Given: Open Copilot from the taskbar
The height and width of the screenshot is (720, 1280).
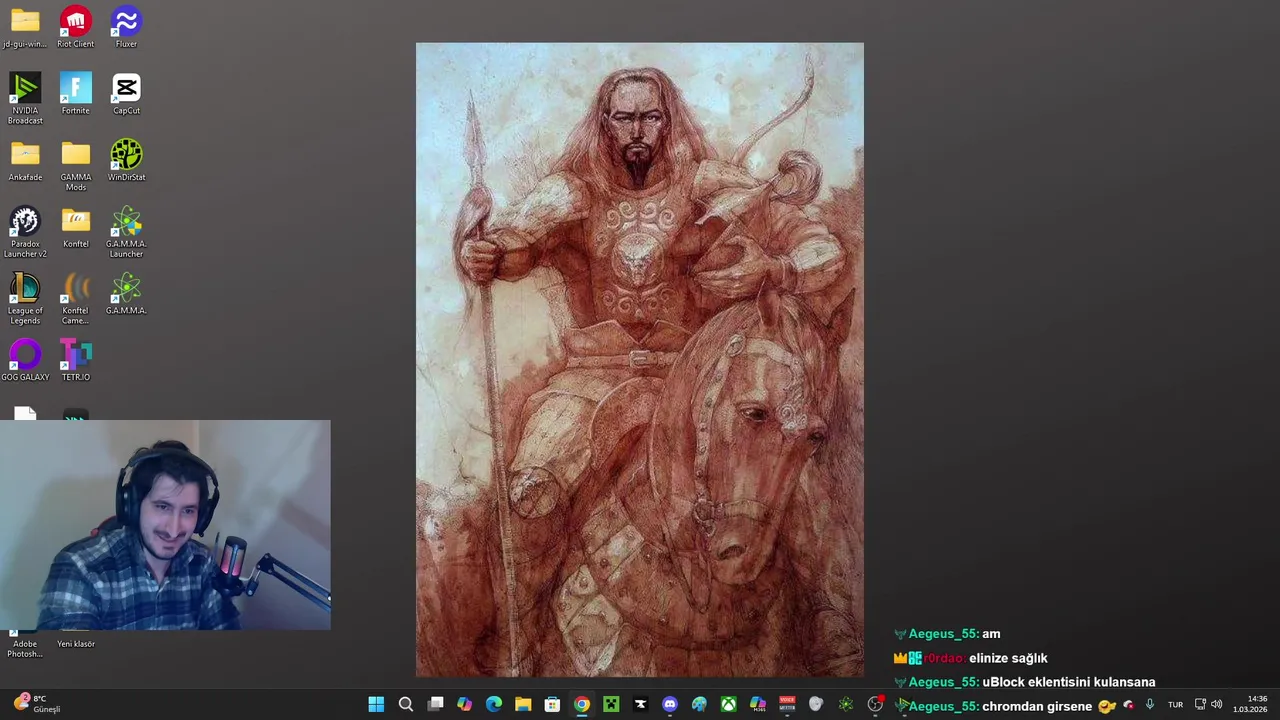Looking at the screenshot, I should 464,705.
